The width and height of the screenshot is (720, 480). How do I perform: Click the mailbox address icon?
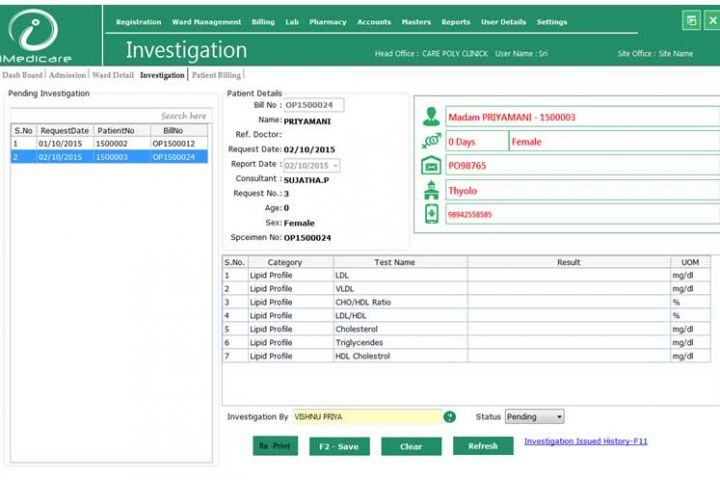[431, 166]
